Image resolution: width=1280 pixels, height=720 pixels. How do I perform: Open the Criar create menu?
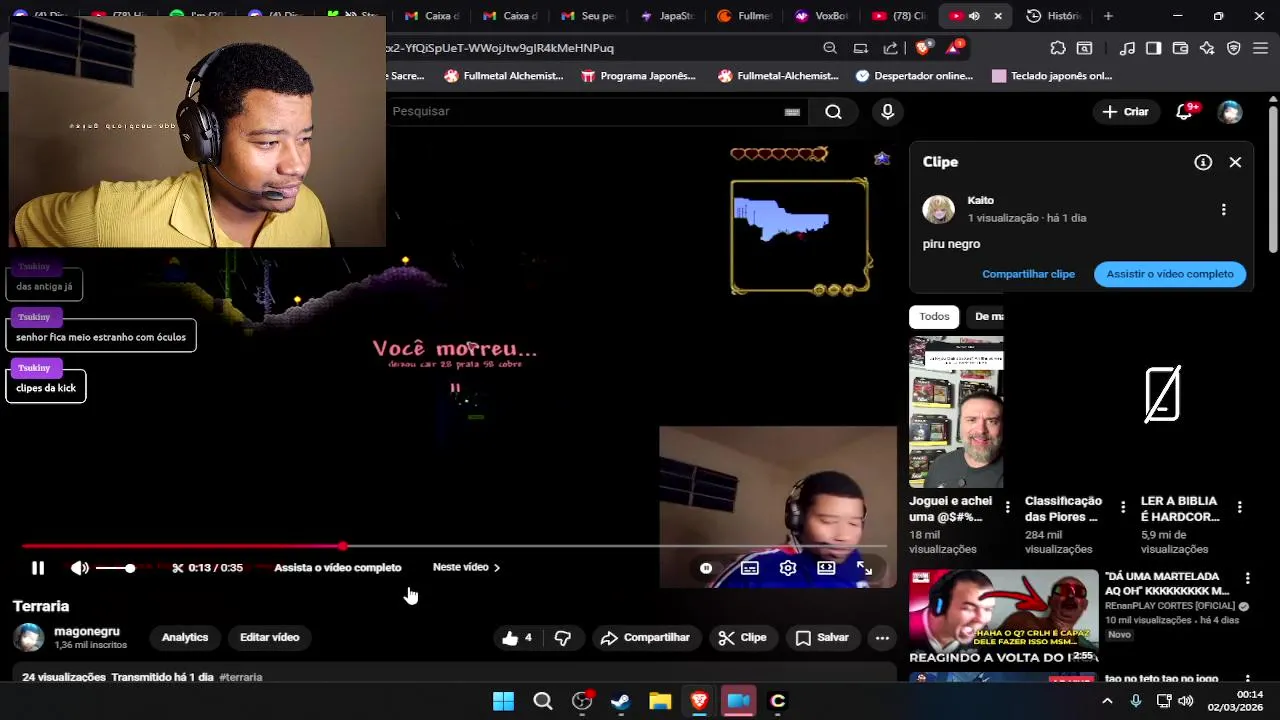[1126, 112]
